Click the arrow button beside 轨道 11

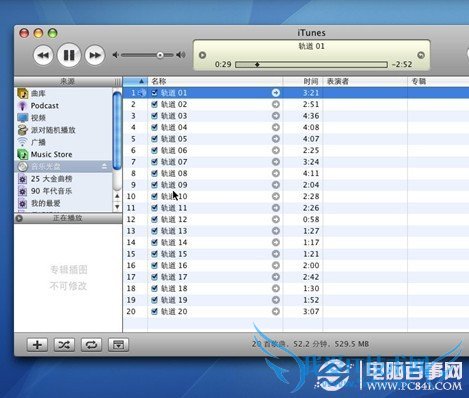[276, 208]
